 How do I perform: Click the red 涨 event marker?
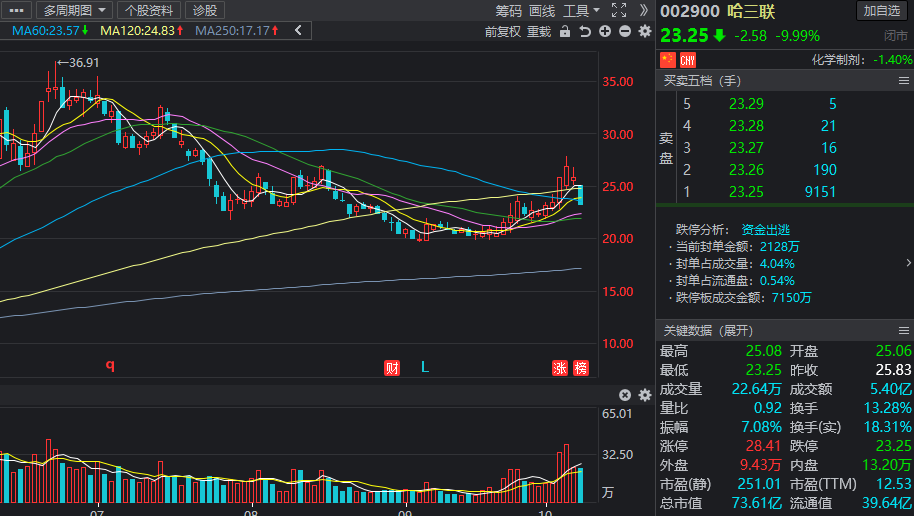coord(560,368)
